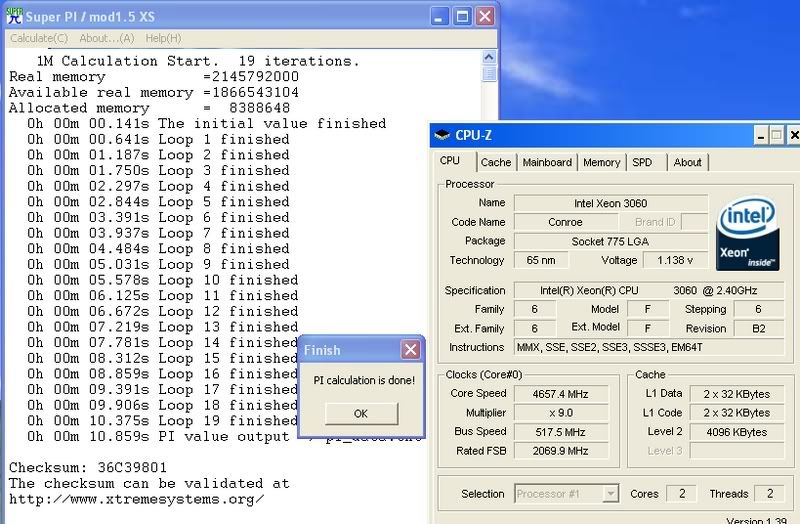The width and height of the screenshot is (800, 524).
Task: Click the Specification field 'Intel(R) Xeon(R) CPU'
Action: (648, 290)
